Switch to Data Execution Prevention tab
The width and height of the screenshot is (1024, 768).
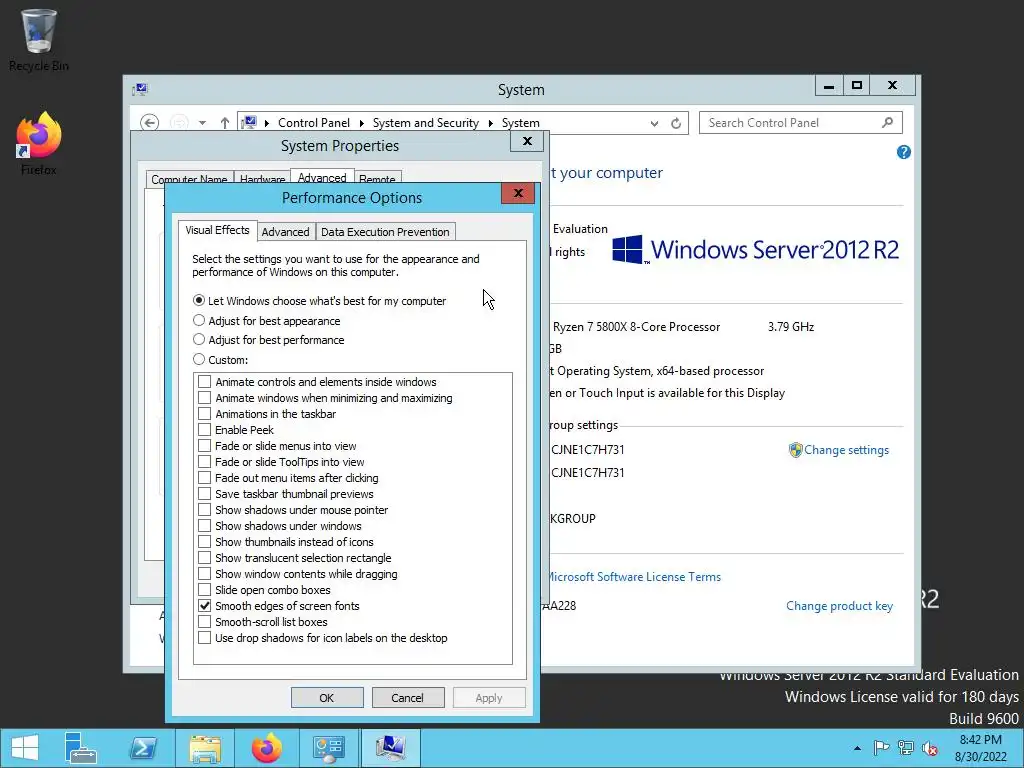click(385, 232)
